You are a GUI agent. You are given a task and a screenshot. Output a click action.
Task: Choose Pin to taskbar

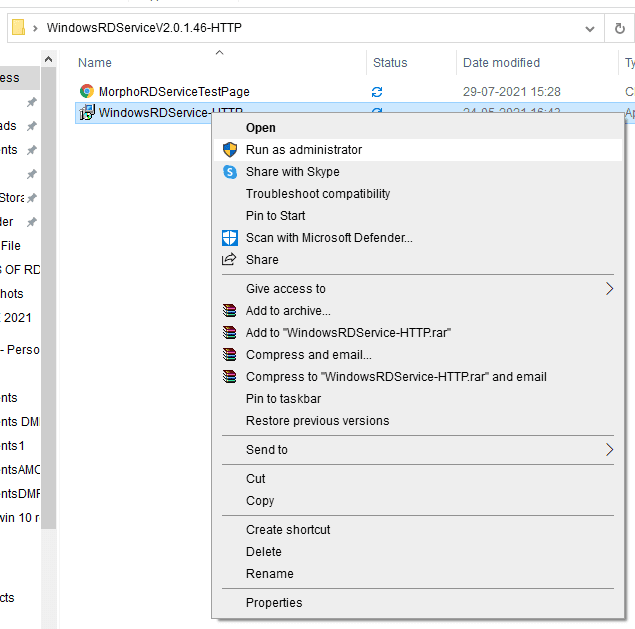418,399
